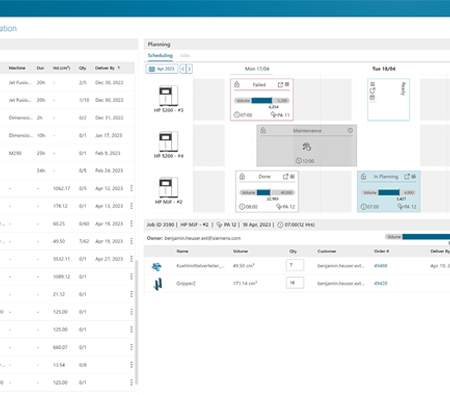The height and width of the screenshot is (395, 450).
Task: Select the Feb 24, 2023 delivery date
Action: 109,171
